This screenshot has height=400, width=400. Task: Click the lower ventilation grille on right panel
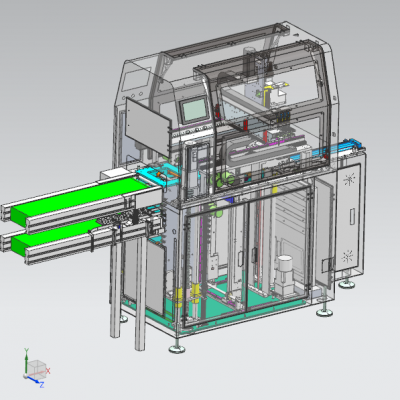(347, 257)
